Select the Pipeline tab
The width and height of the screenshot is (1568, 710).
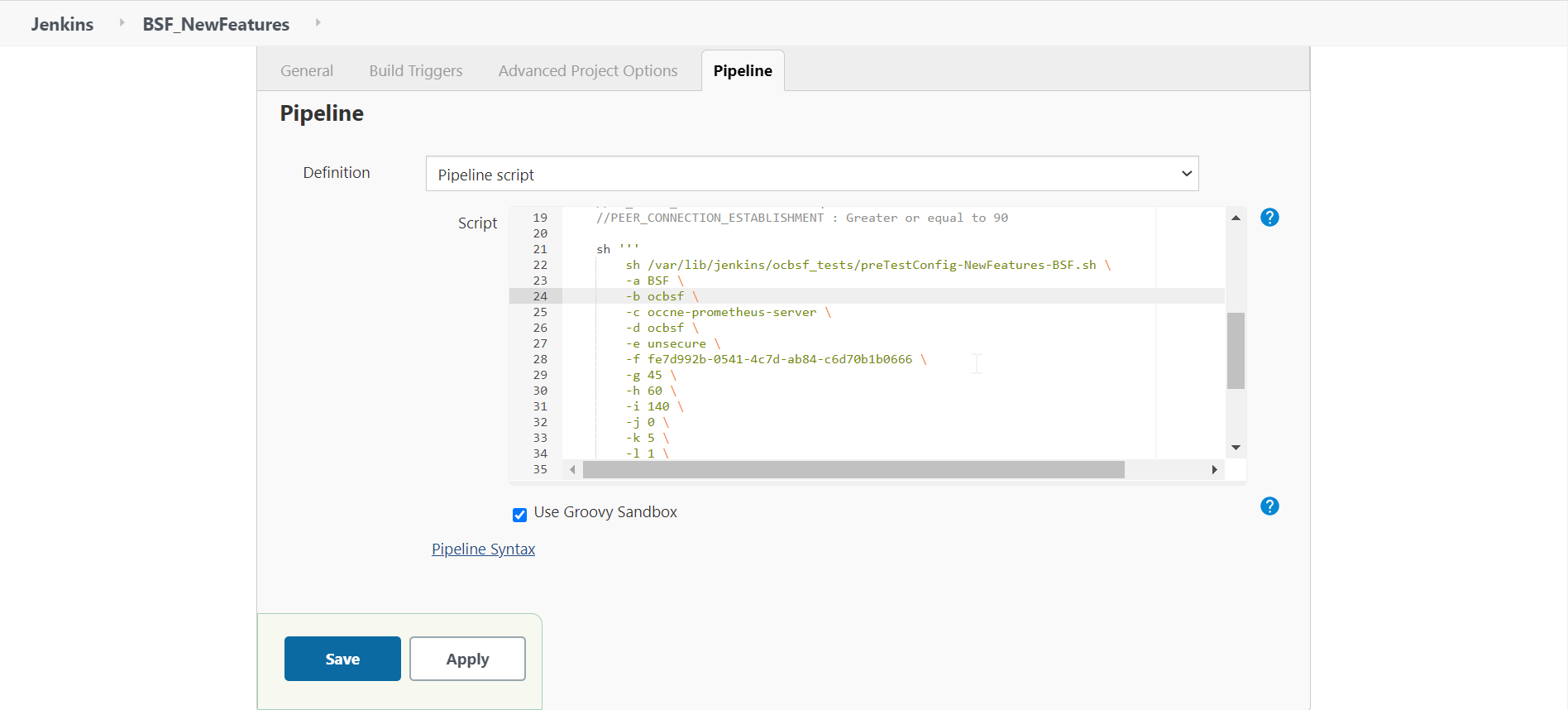click(x=743, y=71)
